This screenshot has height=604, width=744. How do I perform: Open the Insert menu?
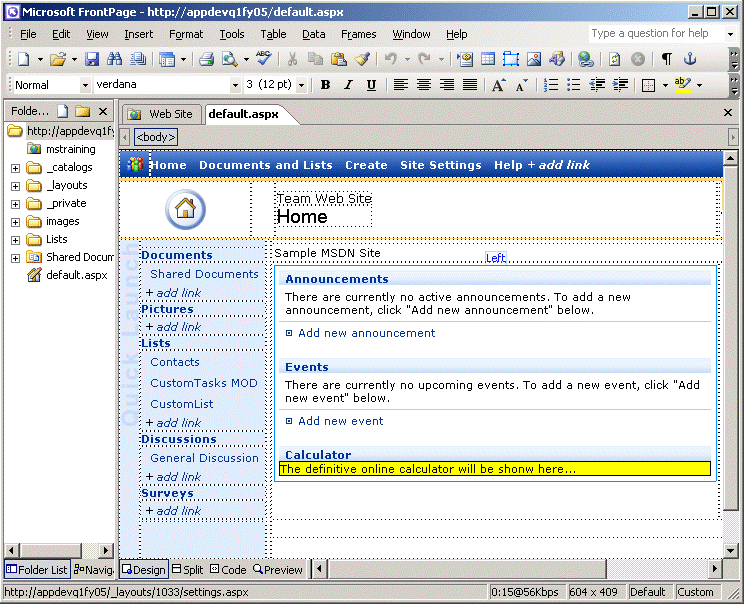click(x=139, y=34)
